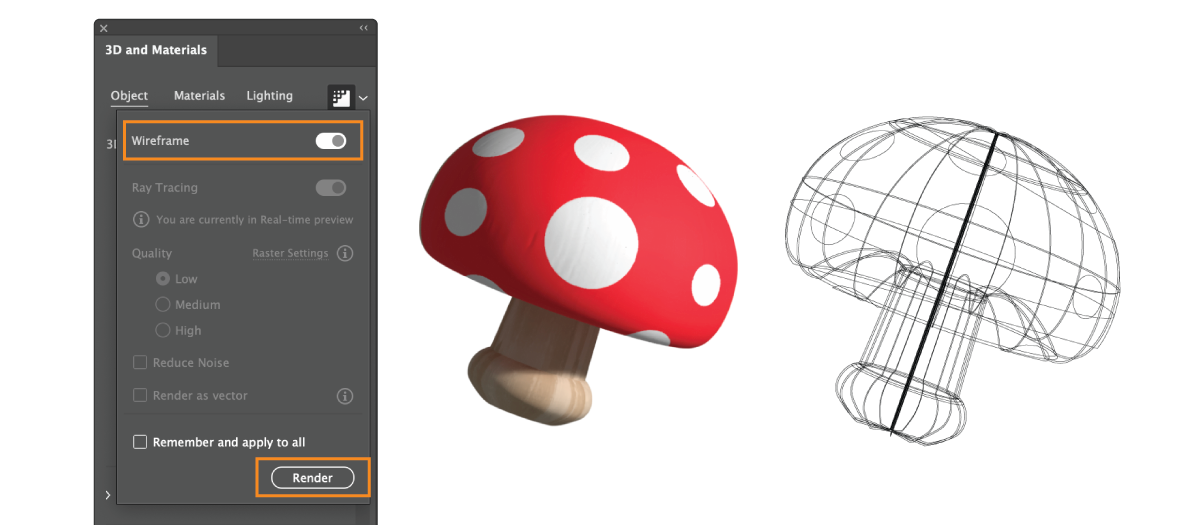
Task: Click the render settings icon
Action: (340, 97)
